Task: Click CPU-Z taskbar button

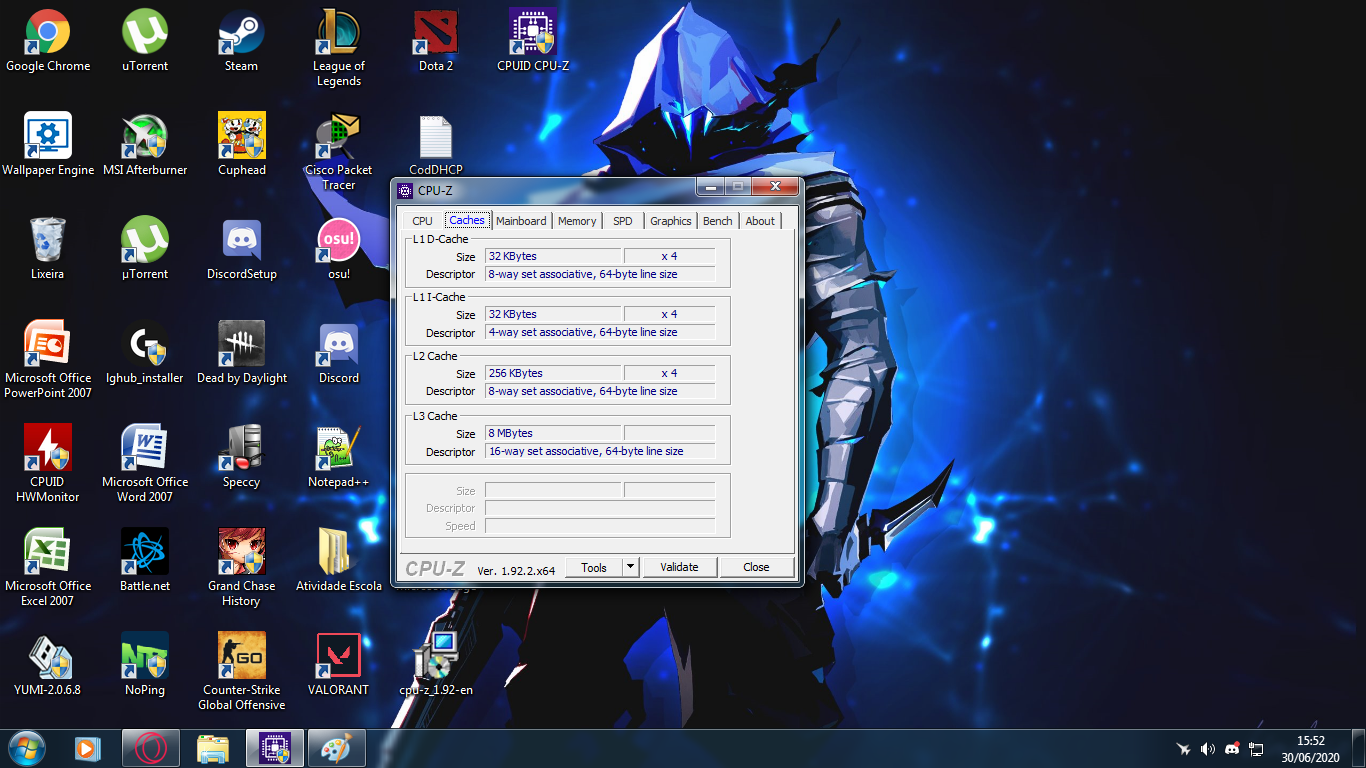Action: [x=275, y=748]
